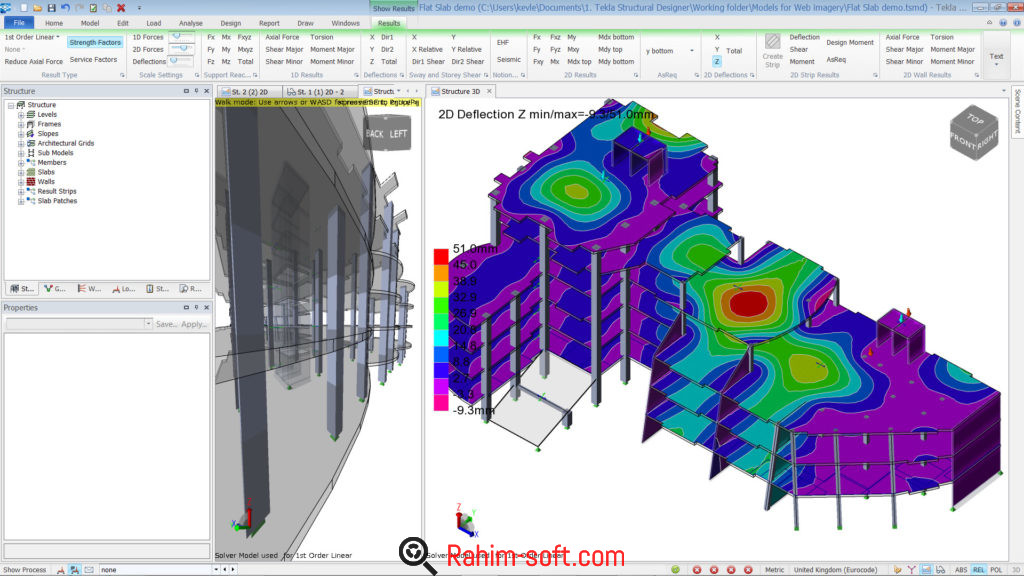The width and height of the screenshot is (1024, 576).
Task: Adjust the 2D Forces scale slider
Action: 182,49
